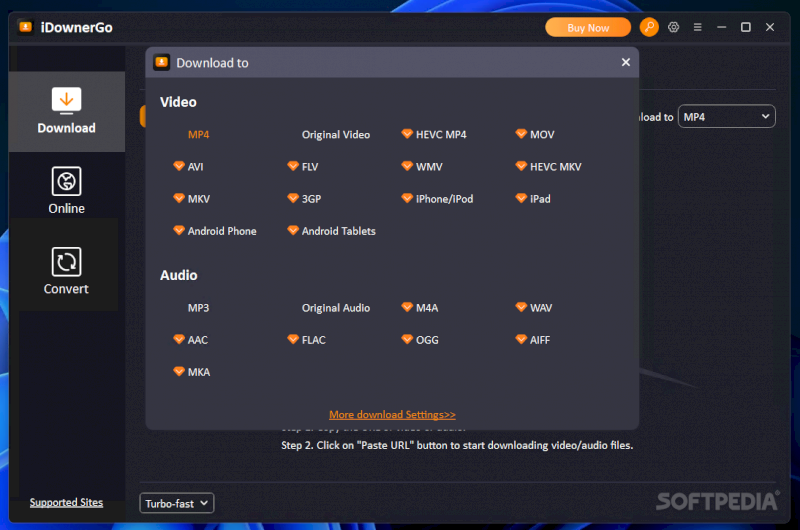Select 3GP video format
This screenshot has height=530, width=800.
(311, 199)
